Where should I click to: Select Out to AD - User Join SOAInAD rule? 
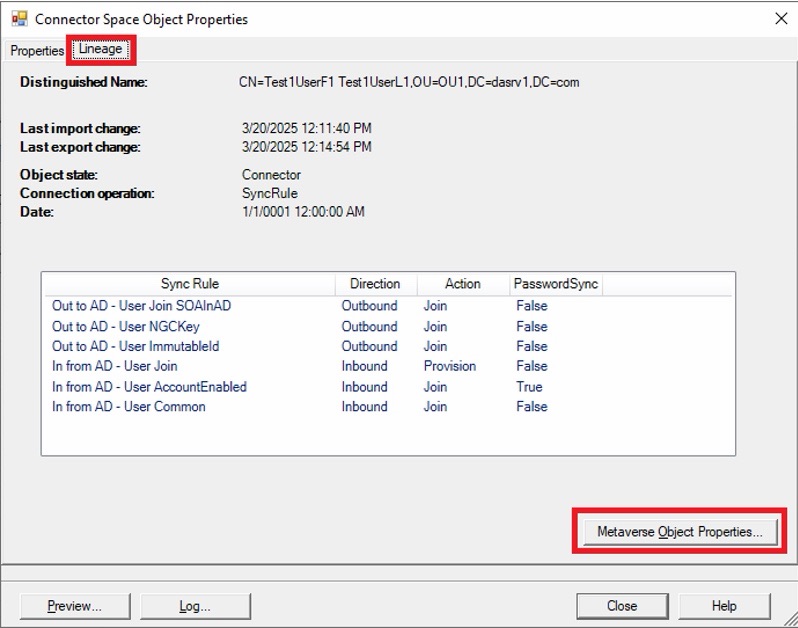coord(141,306)
